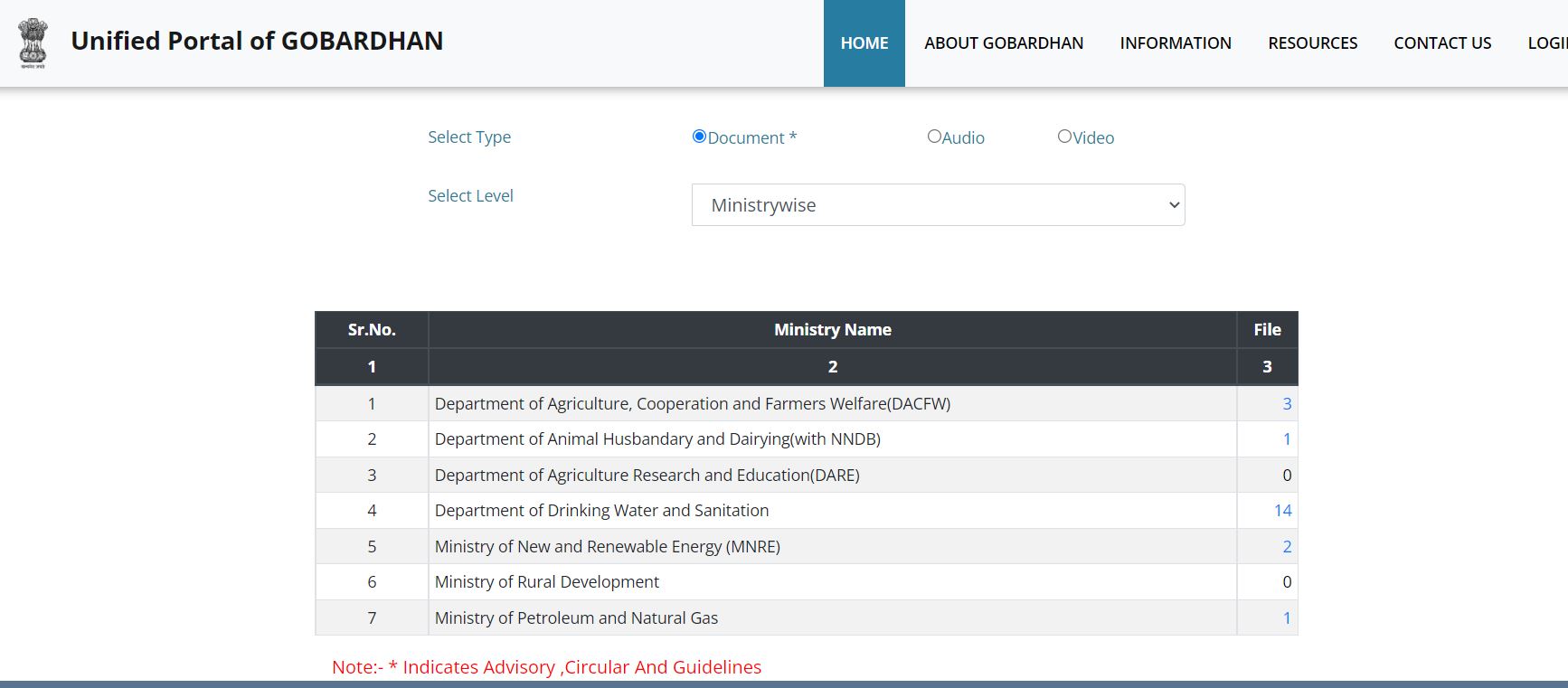Open 14 files for Drinking Water and Sanitation
Image resolution: width=1568 pixels, height=688 pixels.
(1282, 511)
